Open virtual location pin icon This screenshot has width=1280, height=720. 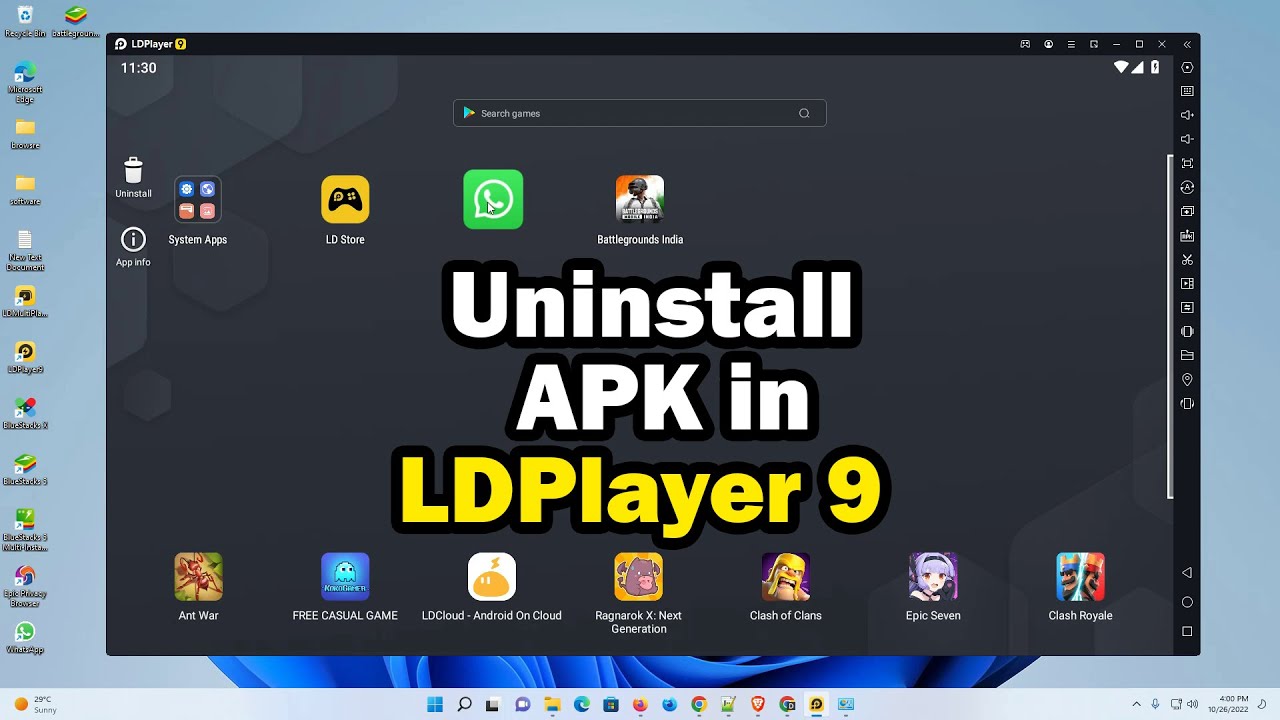pos(1187,380)
